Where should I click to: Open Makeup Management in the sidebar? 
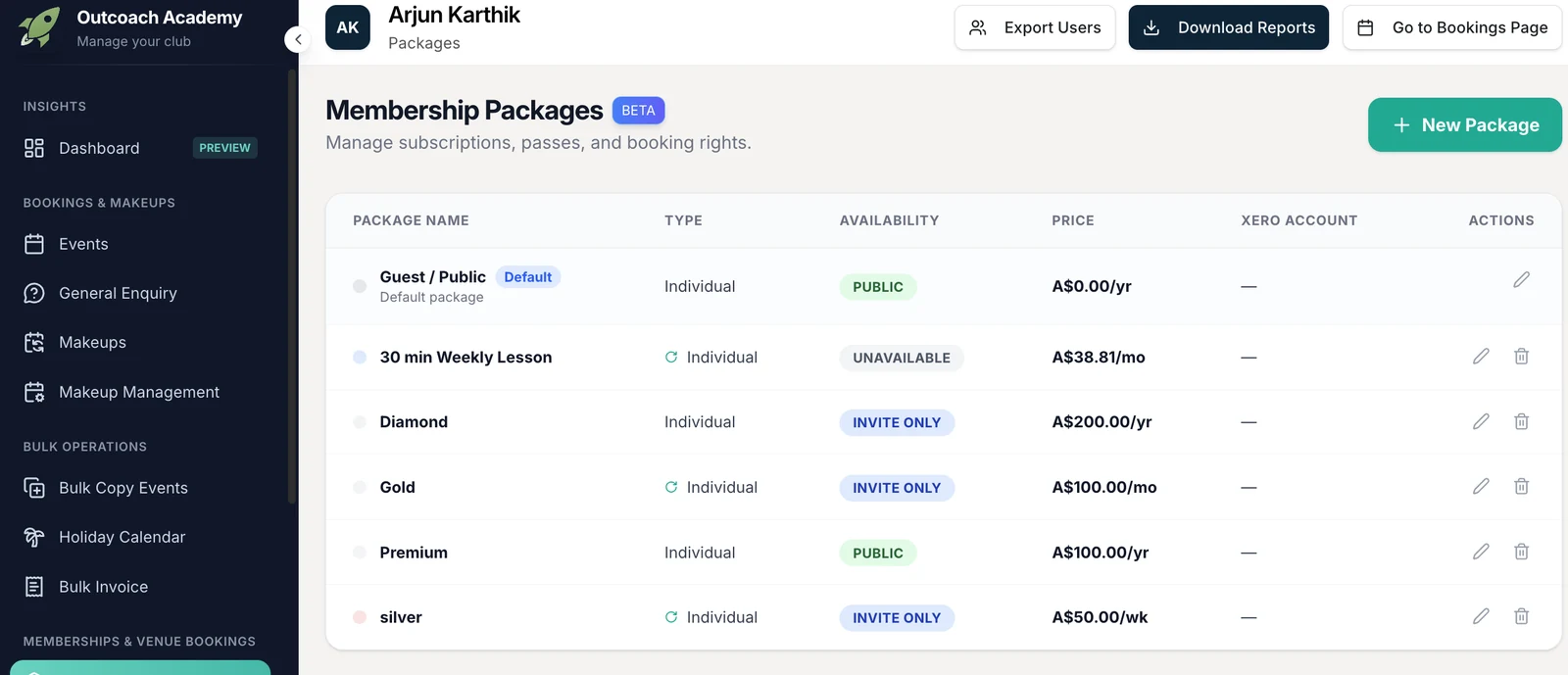140,392
